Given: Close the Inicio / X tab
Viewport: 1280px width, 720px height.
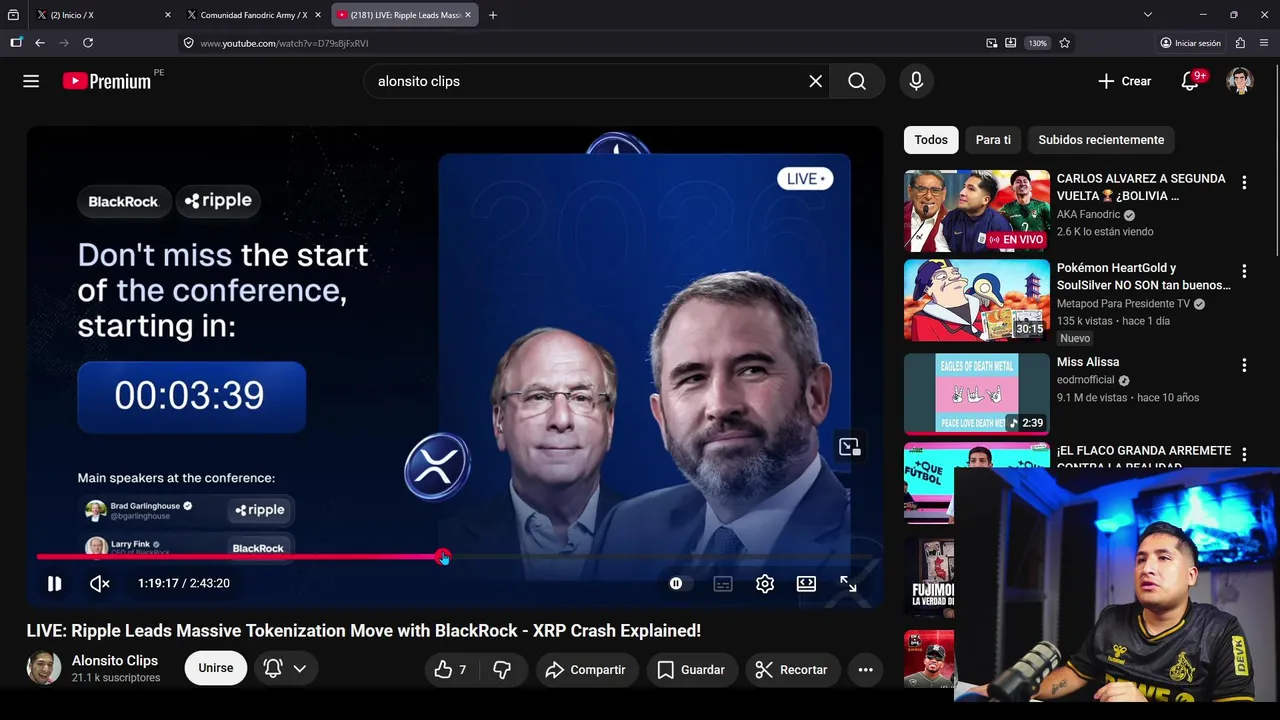Looking at the screenshot, I should 167,15.
